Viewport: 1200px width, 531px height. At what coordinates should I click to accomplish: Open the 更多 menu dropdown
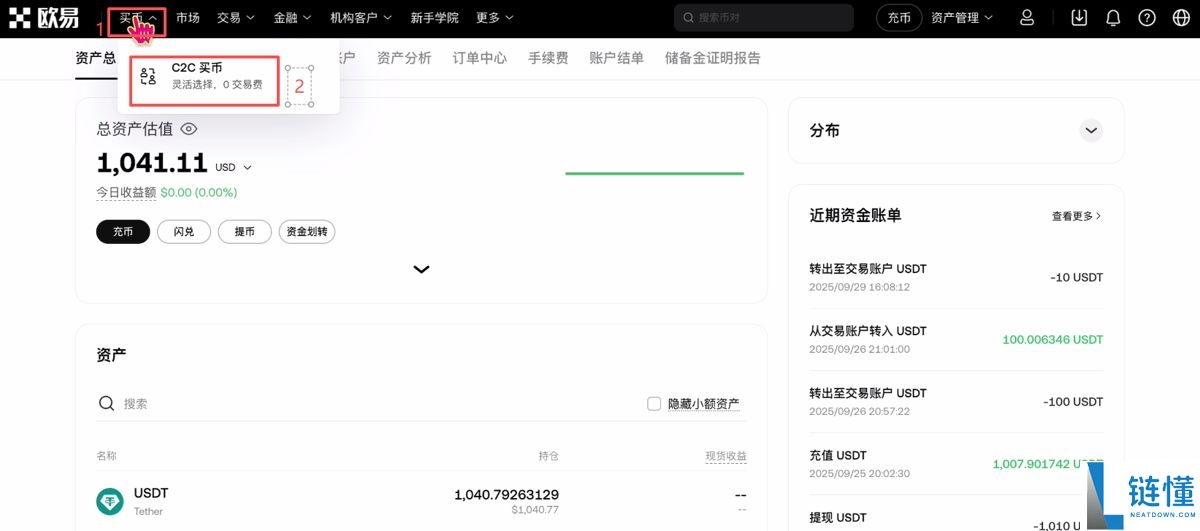495,18
